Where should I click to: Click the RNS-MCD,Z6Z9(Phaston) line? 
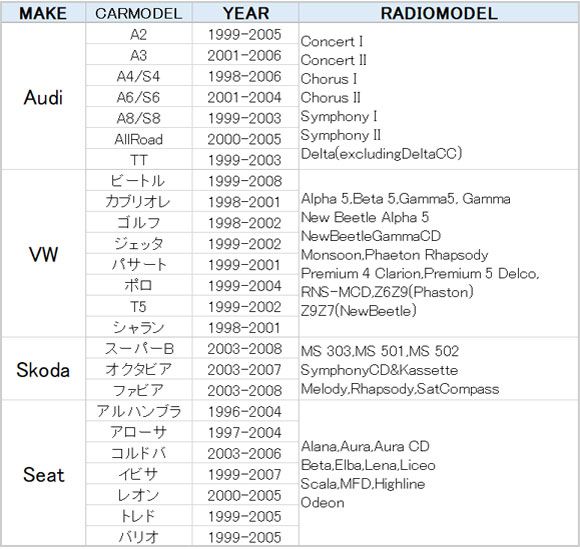click(x=387, y=292)
